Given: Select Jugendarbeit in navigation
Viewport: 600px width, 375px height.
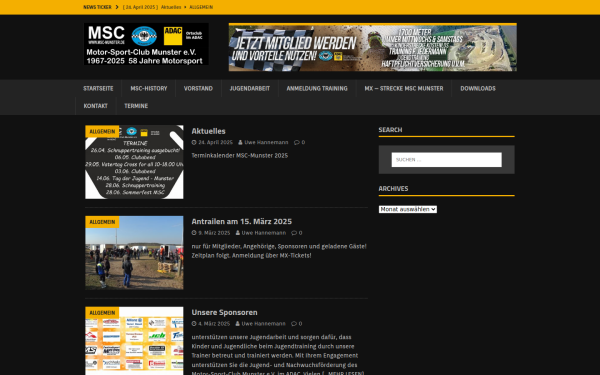Looking at the screenshot, I should click(249, 88).
